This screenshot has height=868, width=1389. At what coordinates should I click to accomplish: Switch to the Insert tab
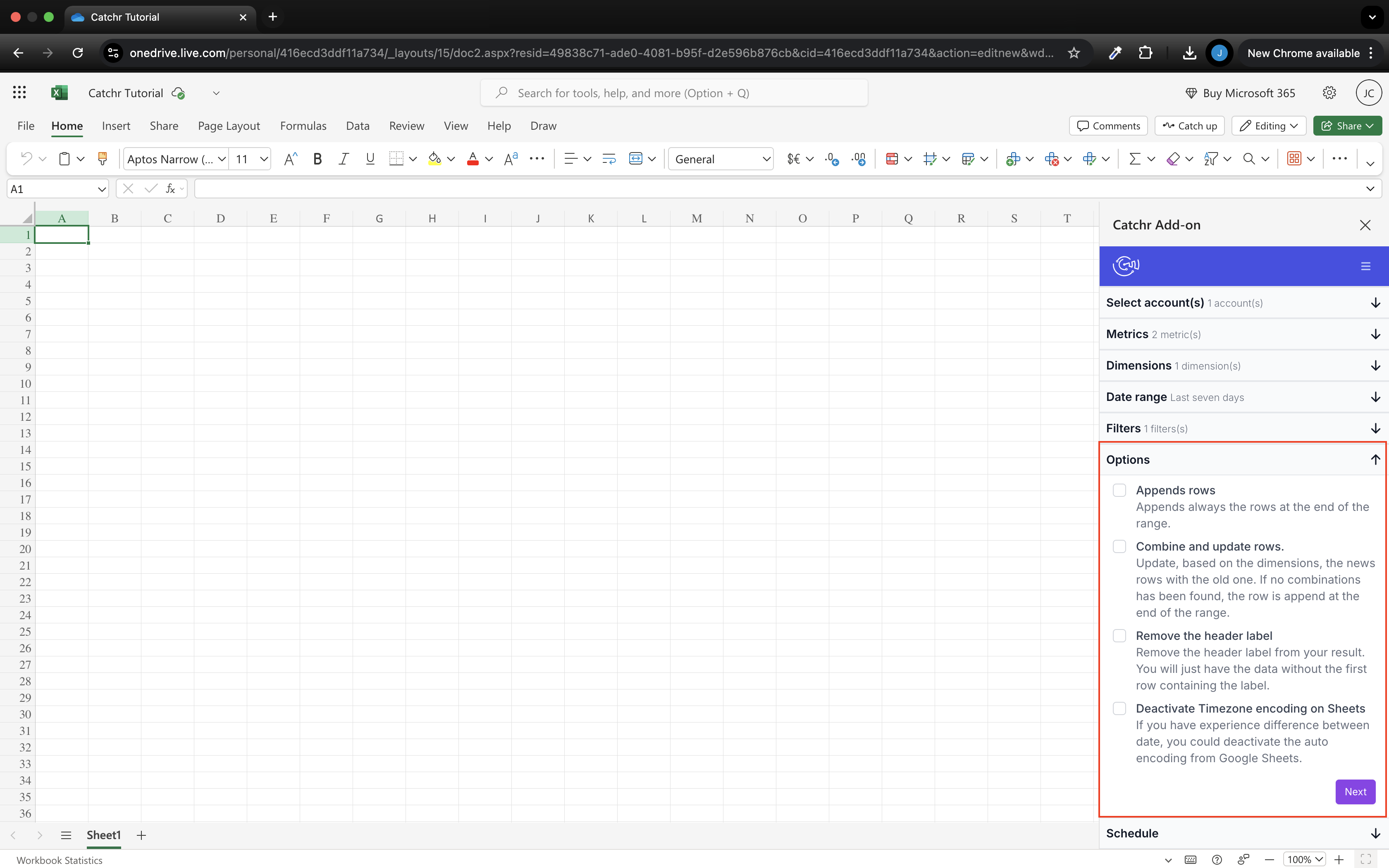(x=116, y=126)
